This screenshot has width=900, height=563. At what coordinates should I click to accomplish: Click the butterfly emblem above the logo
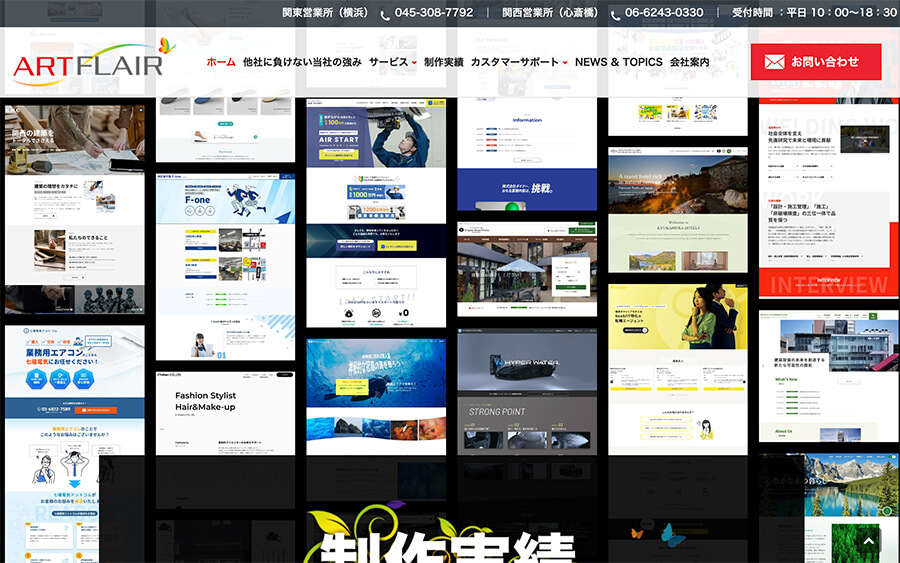click(166, 45)
